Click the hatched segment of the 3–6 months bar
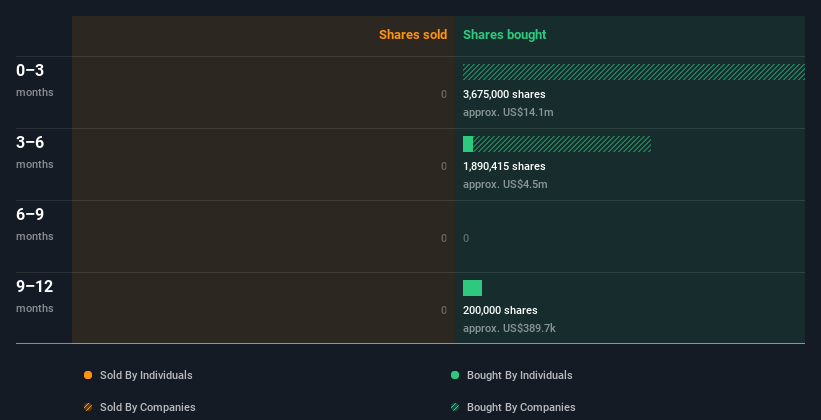 click(562, 144)
